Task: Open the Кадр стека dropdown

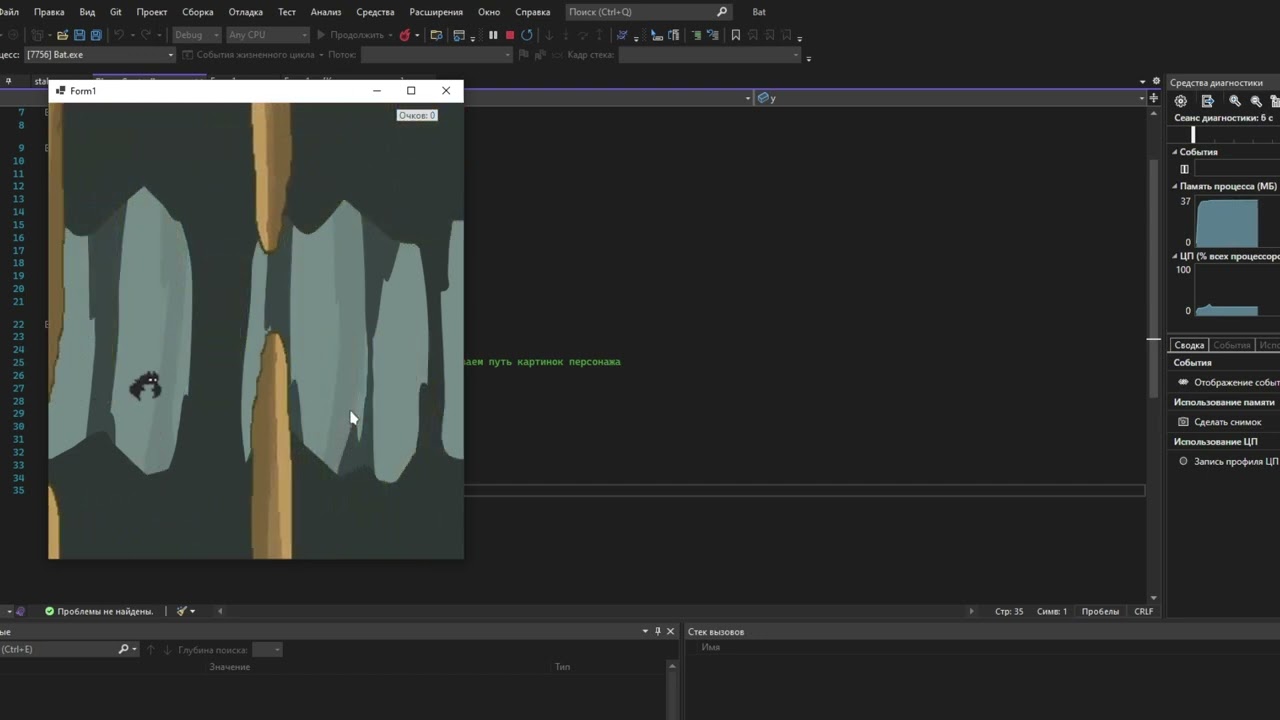Action: click(710, 55)
